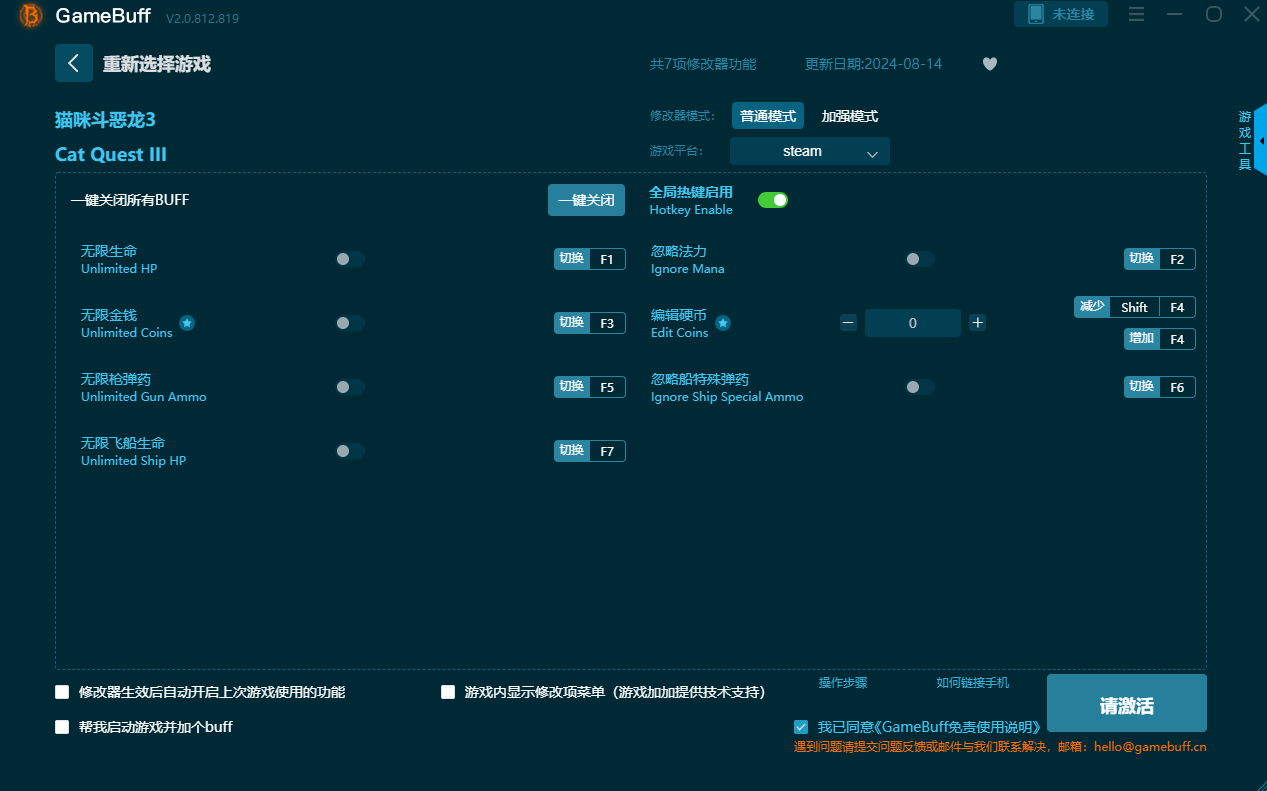1267x791 pixels.
Task: Select 普通模式 normal mode tab
Action: (768, 116)
